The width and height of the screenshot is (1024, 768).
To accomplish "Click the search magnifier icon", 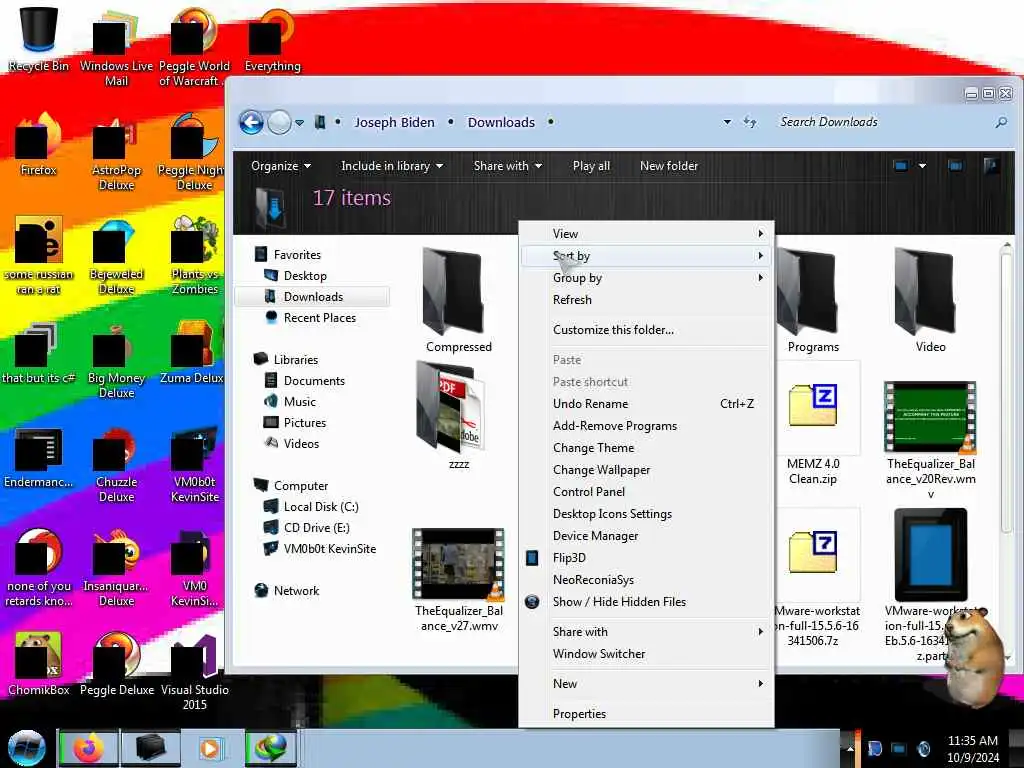I will coord(1000,122).
